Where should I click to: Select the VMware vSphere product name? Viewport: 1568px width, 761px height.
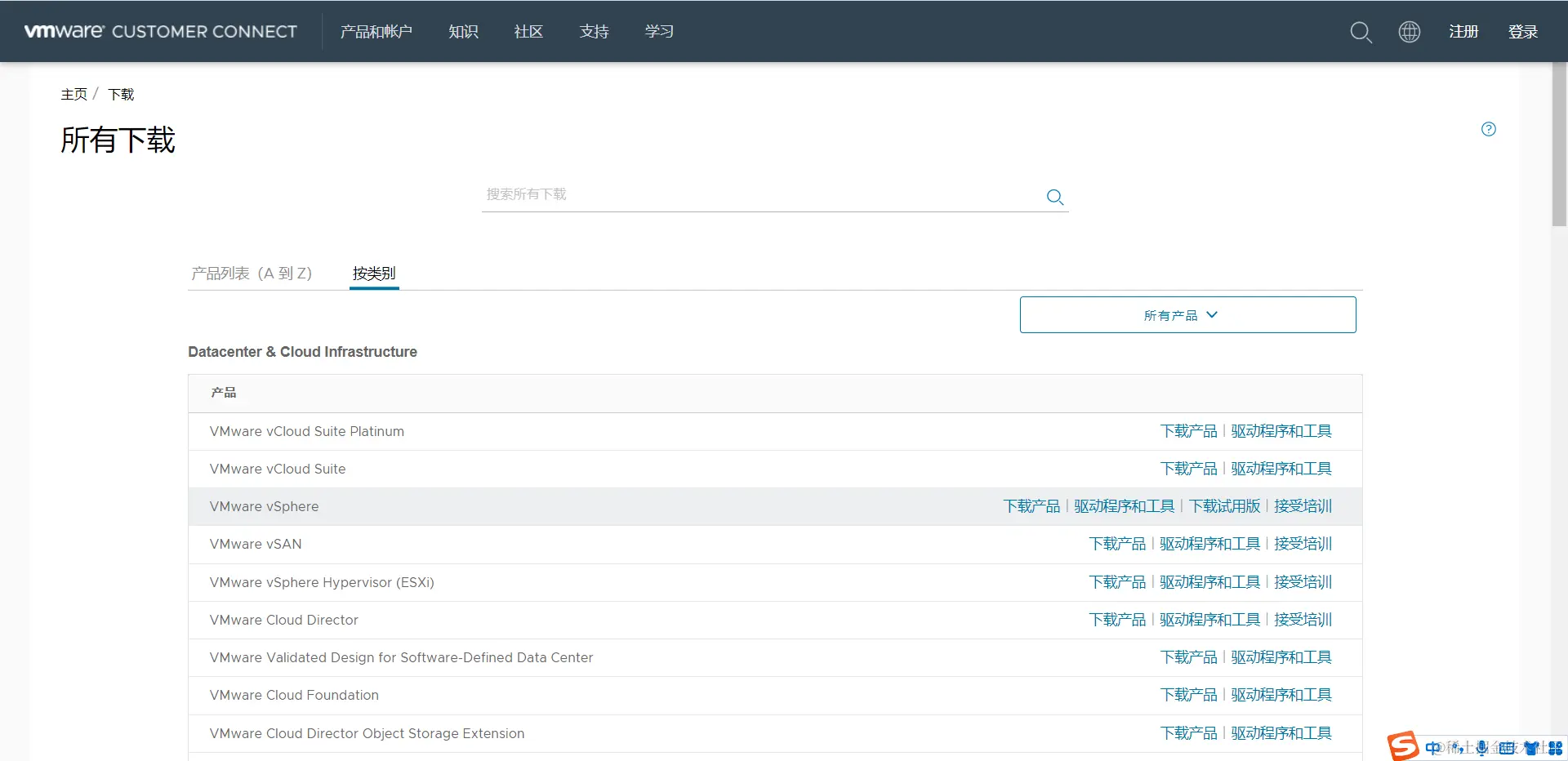click(x=264, y=506)
